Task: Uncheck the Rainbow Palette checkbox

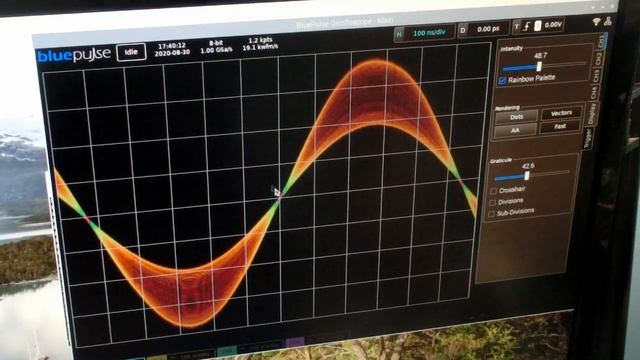Action: click(502, 80)
